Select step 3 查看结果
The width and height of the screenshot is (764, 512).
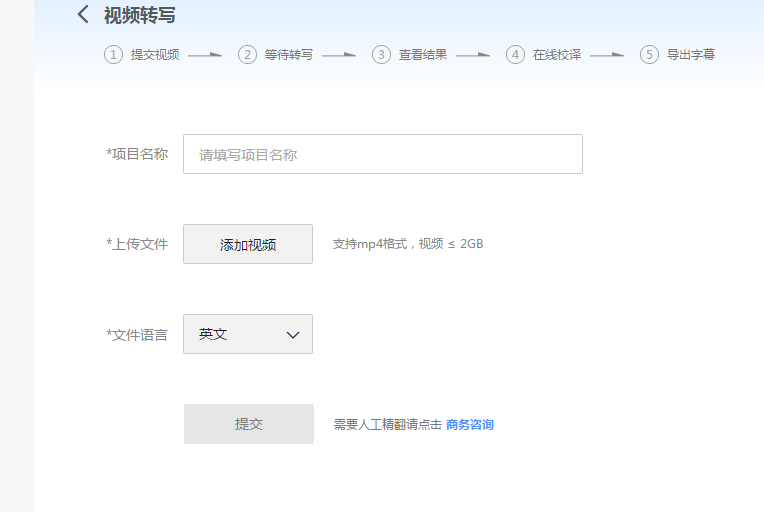pos(410,55)
